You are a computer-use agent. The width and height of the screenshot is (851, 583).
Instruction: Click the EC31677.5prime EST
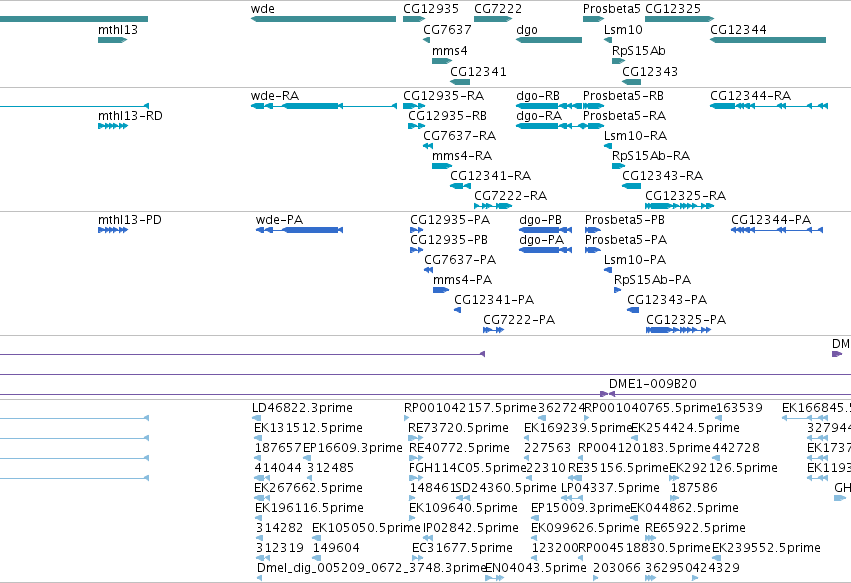(x=416, y=559)
